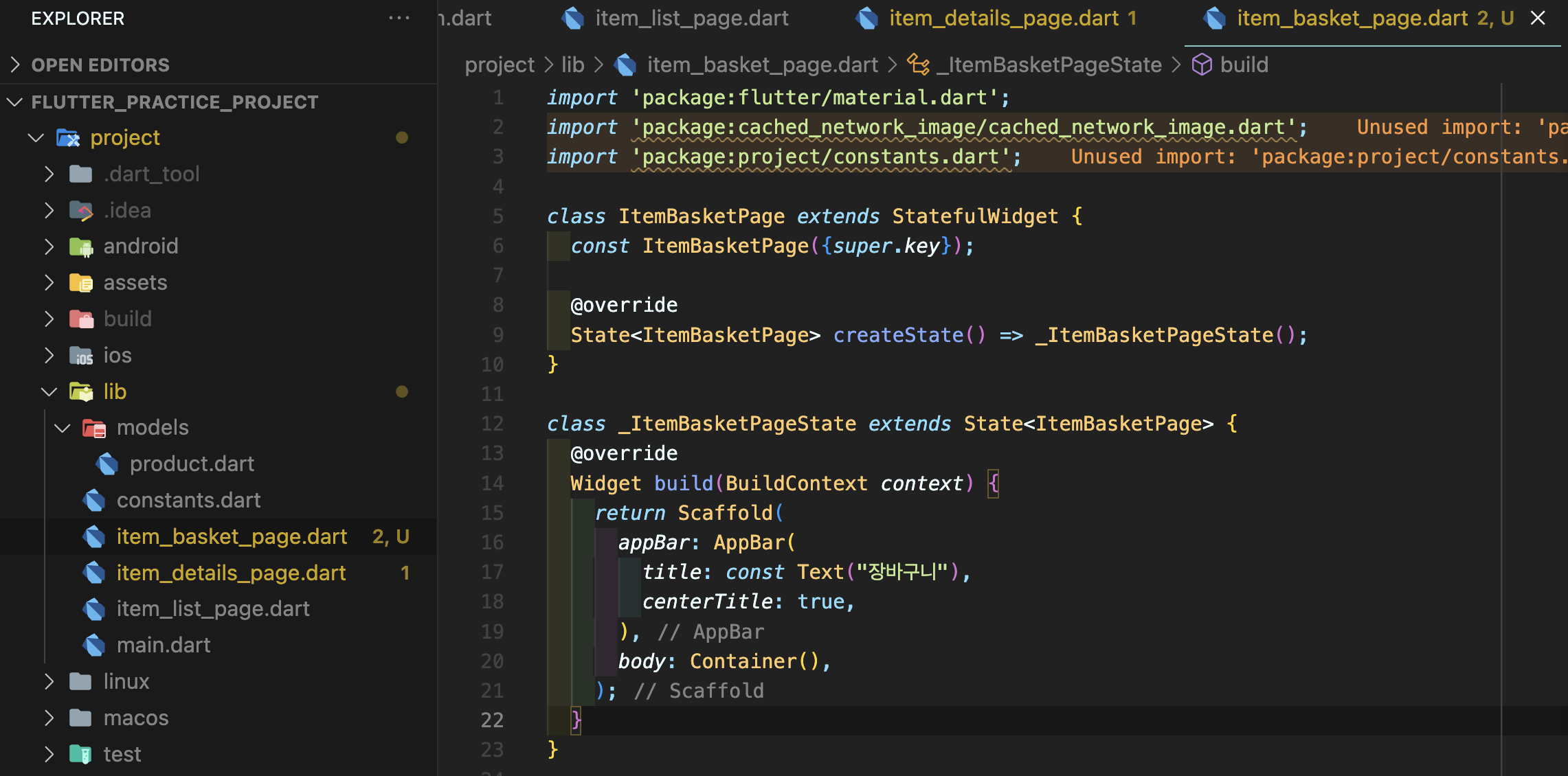Open constants.dart in the file tree
The height and width of the screenshot is (776, 1568).
click(x=188, y=501)
